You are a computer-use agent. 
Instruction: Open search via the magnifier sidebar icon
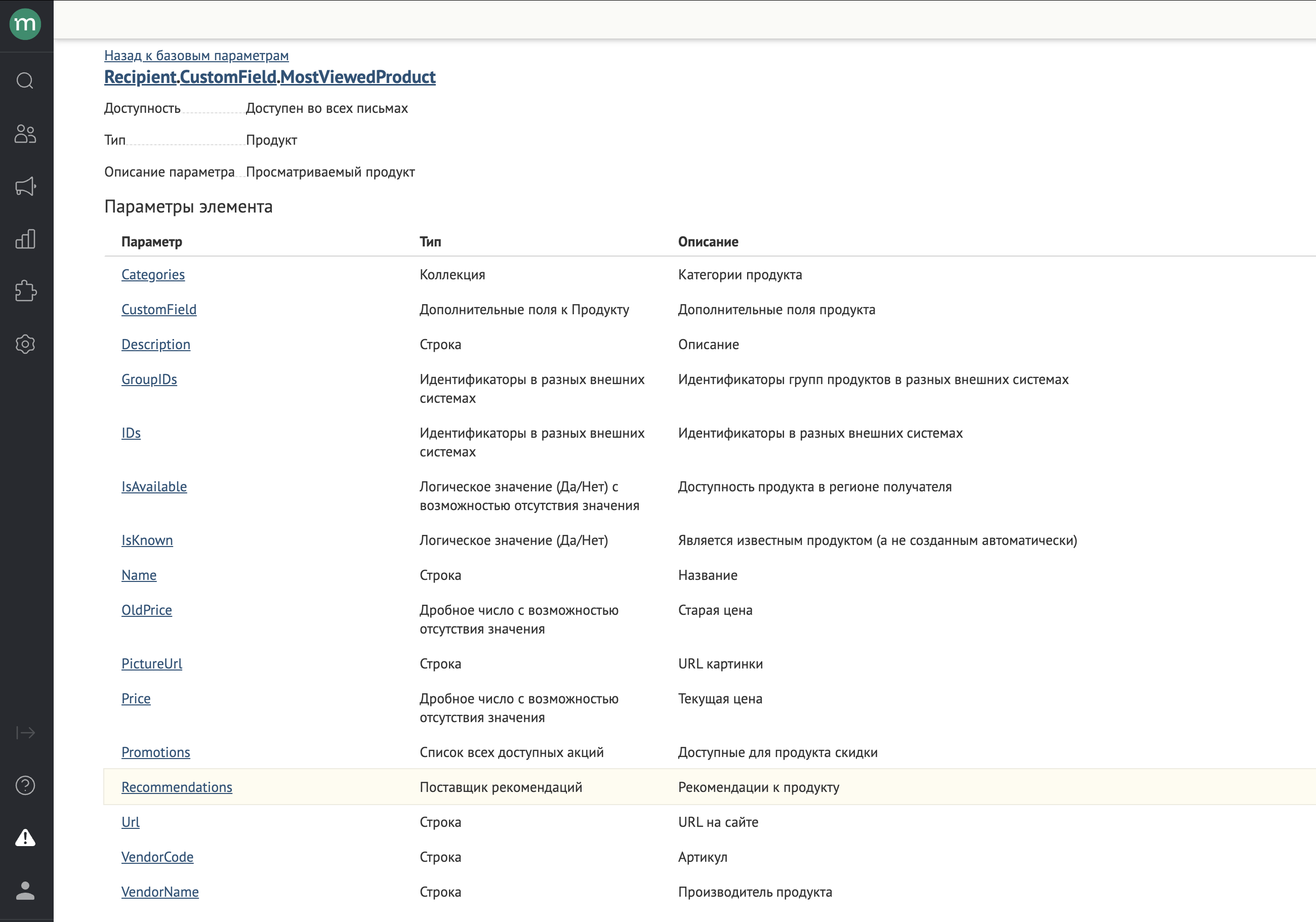pos(25,81)
